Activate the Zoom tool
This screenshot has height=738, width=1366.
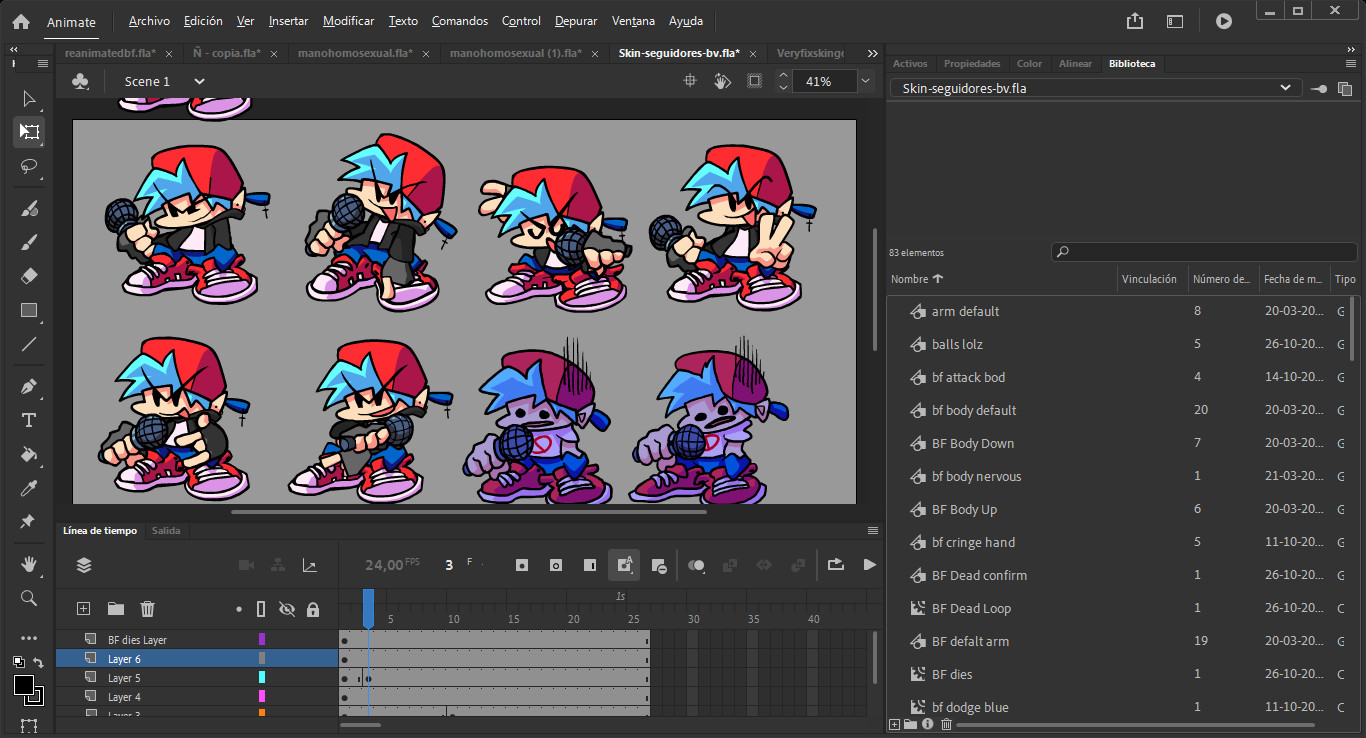(x=29, y=598)
